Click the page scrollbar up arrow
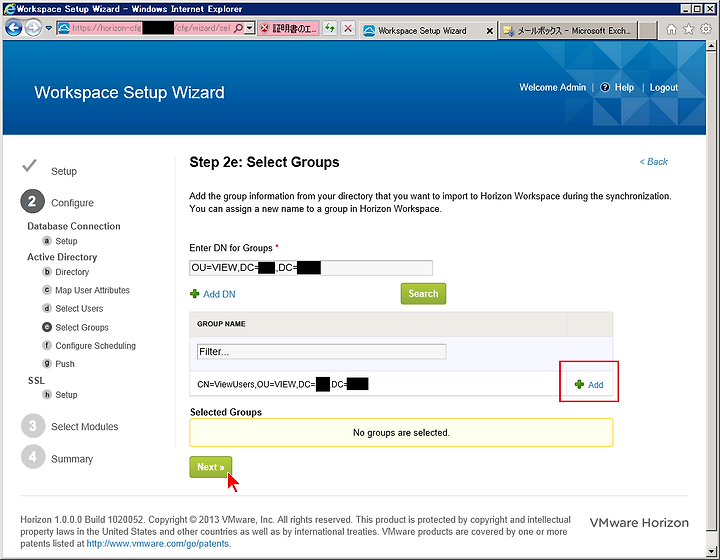Viewport: 720px width, 560px height. click(711, 45)
